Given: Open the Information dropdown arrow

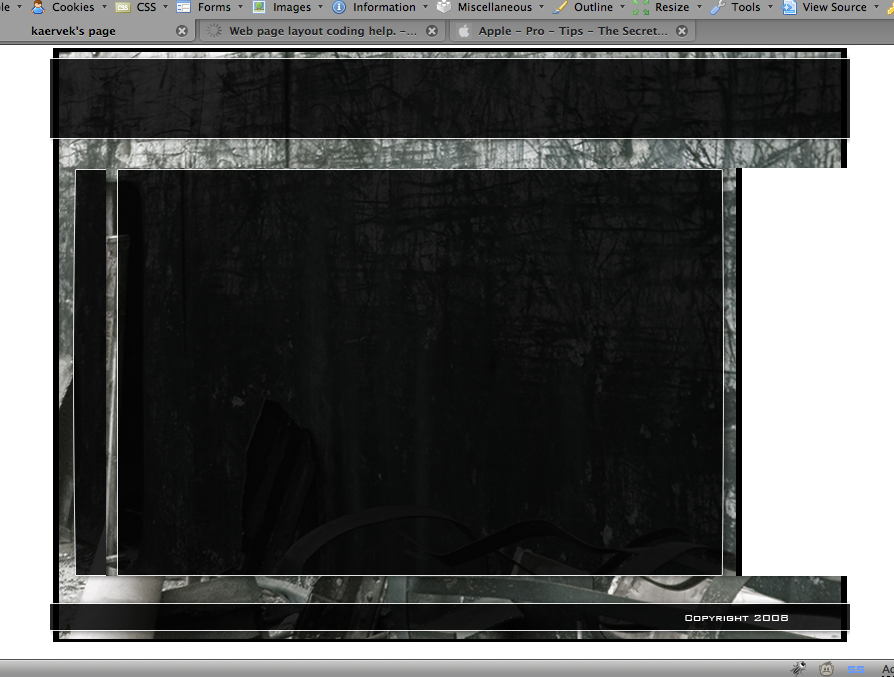Looking at the screenshot, I should click(x=425, y=7).
